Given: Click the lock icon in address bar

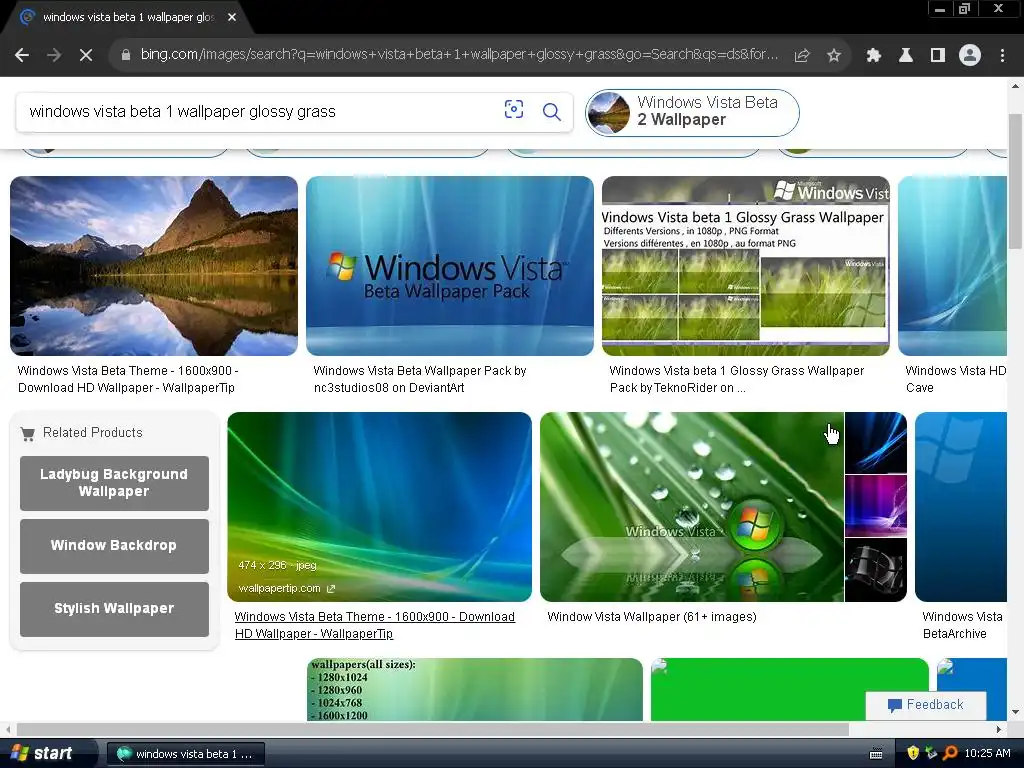Looking at the screenshot, I should (126, 56).
